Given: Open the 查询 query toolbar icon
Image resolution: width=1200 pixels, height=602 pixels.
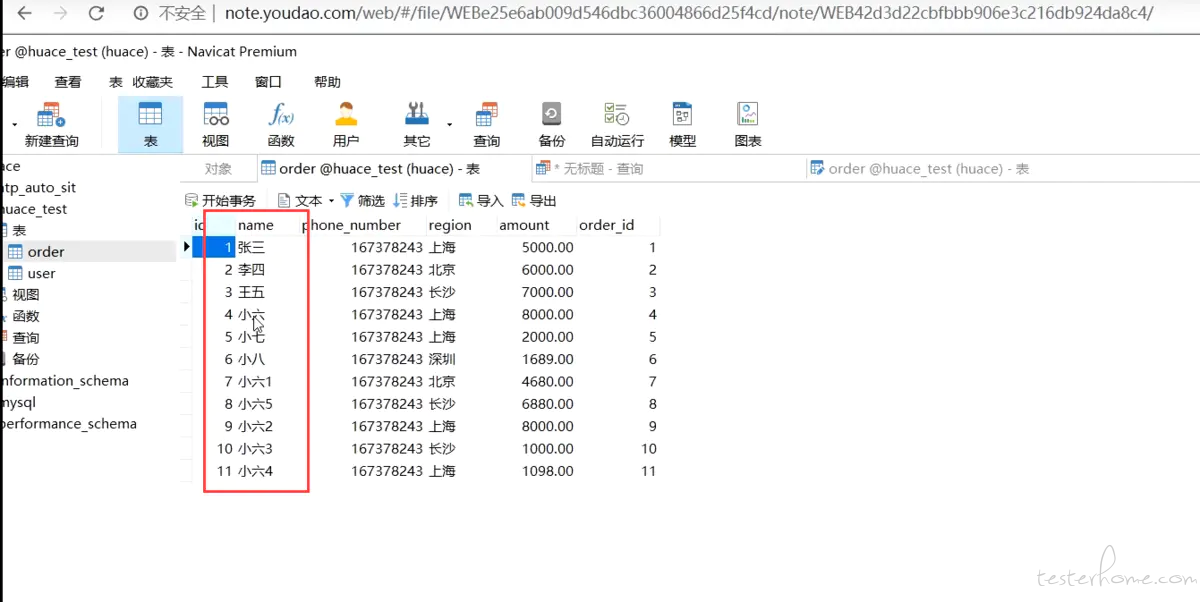Looking at the screenshot, I should (x=487, y=124).
